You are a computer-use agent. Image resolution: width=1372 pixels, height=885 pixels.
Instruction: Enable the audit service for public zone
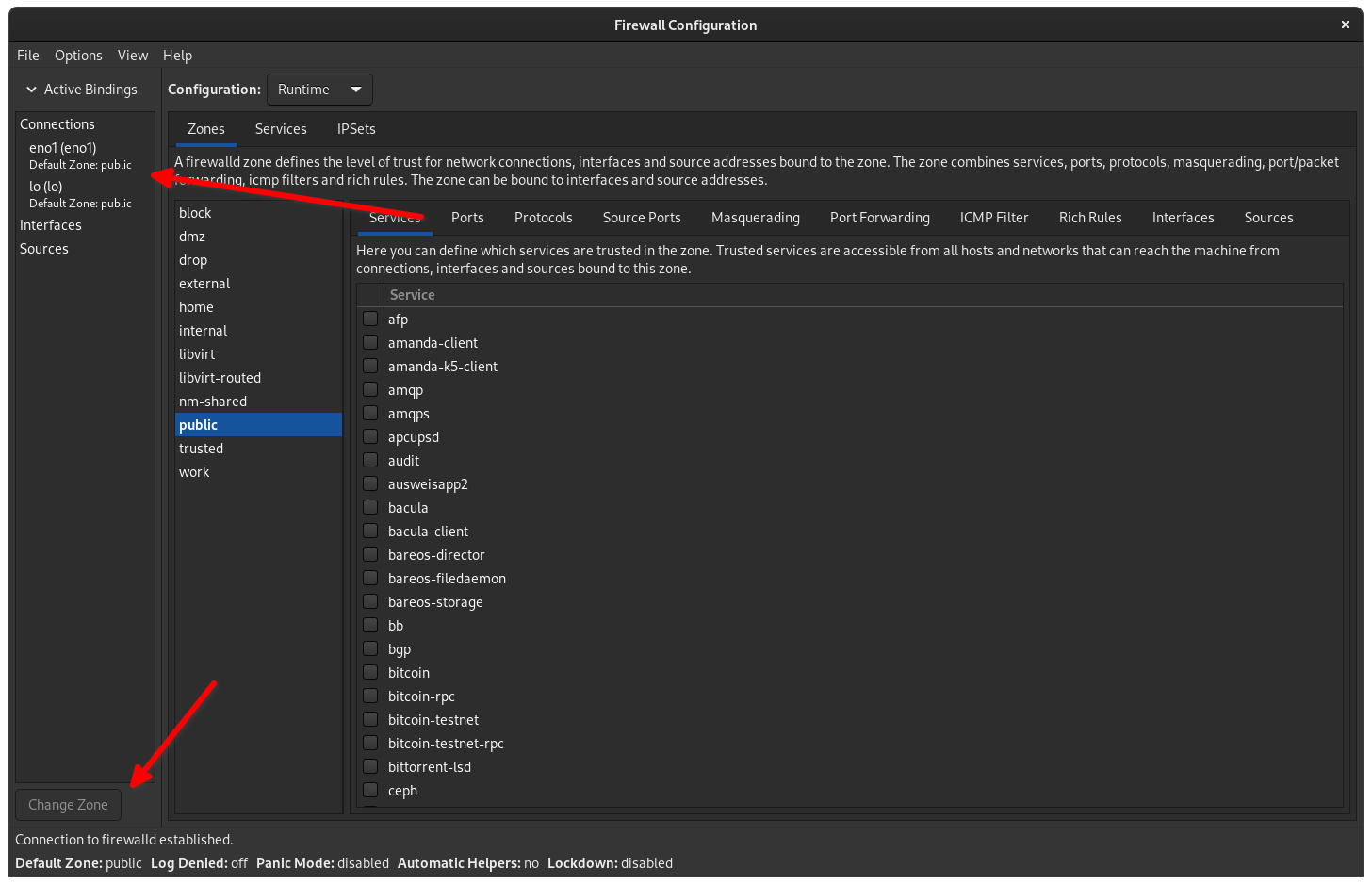click(x=369, y=460)
